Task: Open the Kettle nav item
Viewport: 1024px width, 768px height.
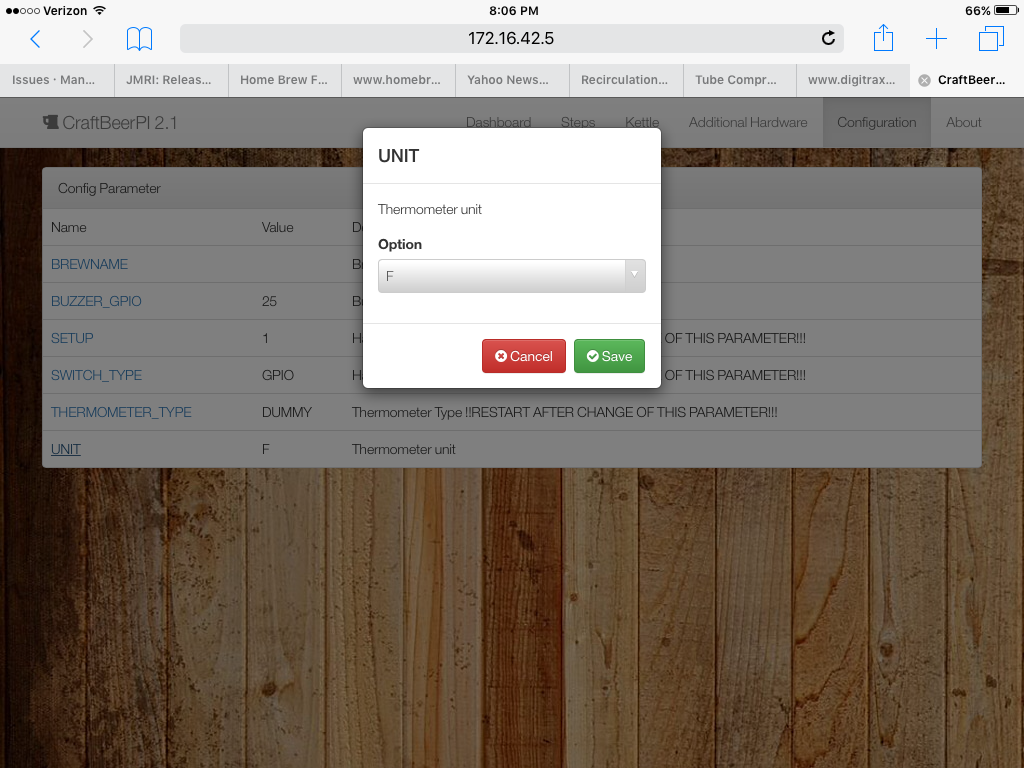Action: coord(642,123)
